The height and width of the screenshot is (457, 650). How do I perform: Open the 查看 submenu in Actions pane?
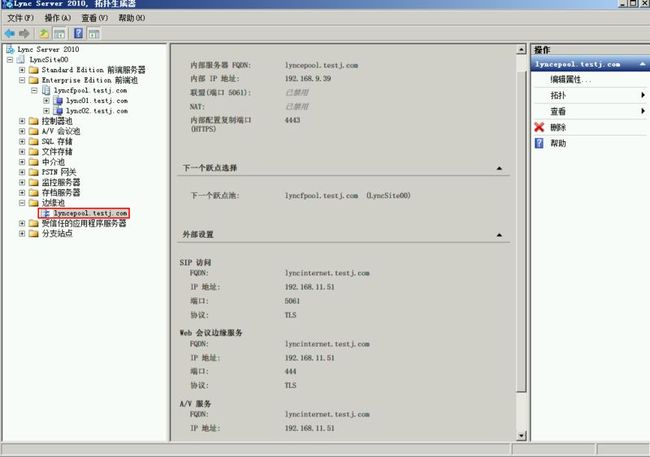590,111
